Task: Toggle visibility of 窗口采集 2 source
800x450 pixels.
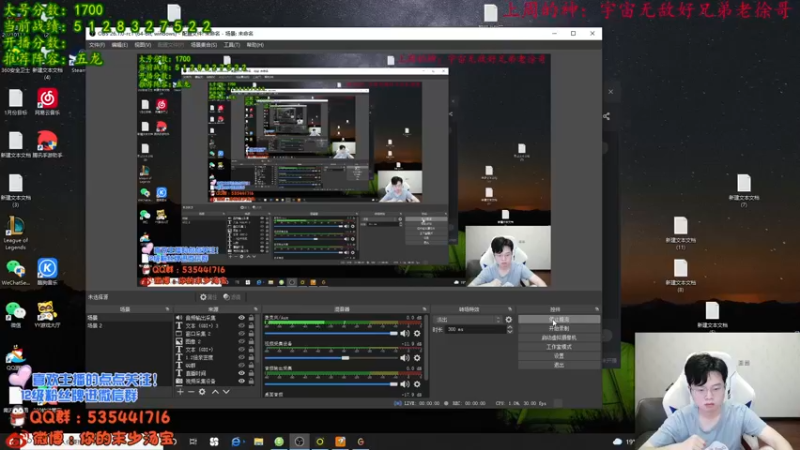Action: 241,334
